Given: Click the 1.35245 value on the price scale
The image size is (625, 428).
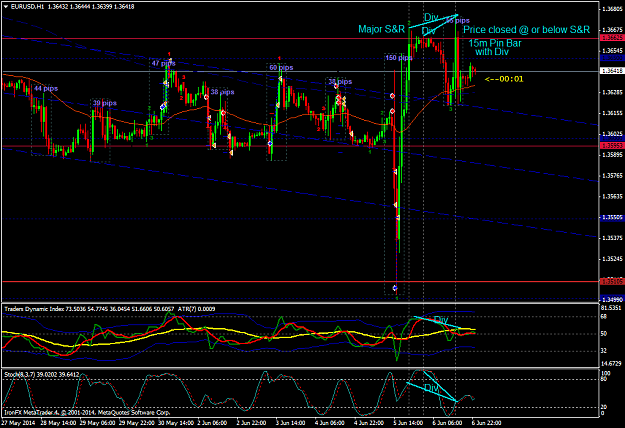Looking at the screenshot, I should pos(613,259).
